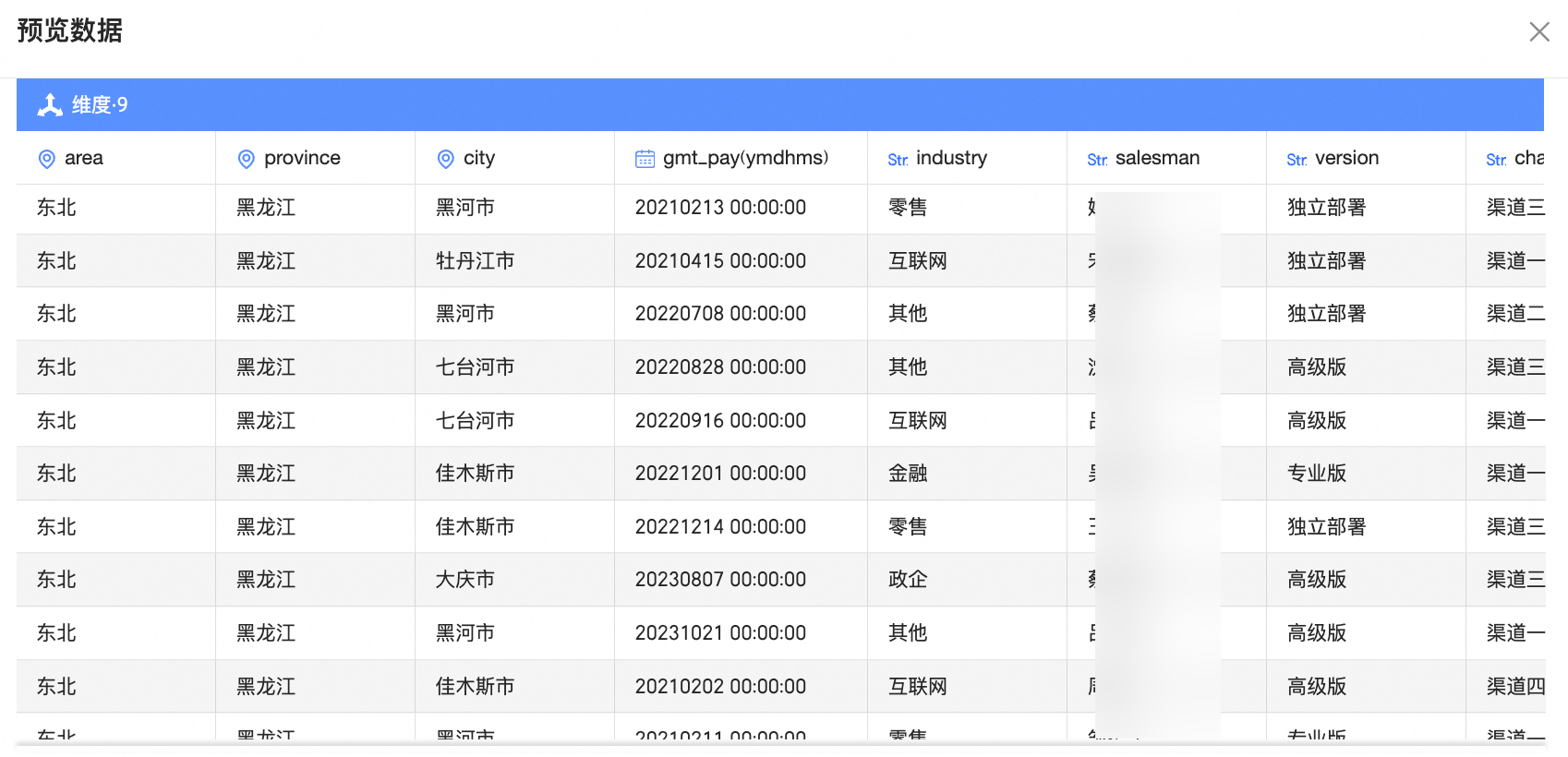Click 互联网 in the 20210415 row
Viewport: 1568px width, 757px height.
(918, 261)
